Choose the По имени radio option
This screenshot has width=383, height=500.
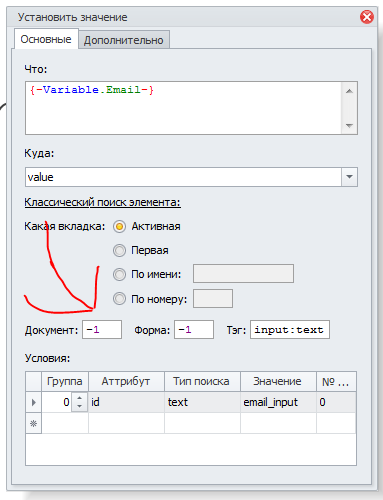tap(119, 274)
